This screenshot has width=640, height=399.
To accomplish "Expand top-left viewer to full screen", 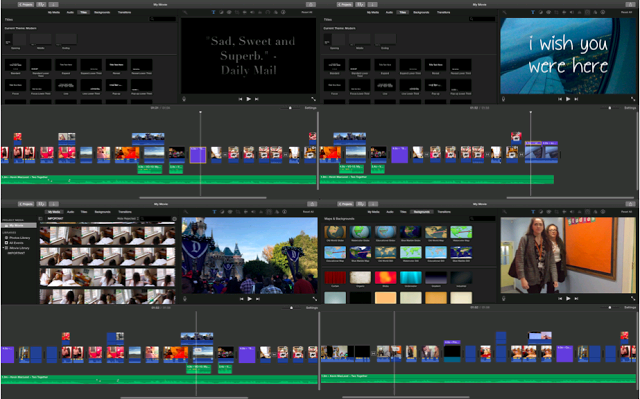I will point(313,99).
